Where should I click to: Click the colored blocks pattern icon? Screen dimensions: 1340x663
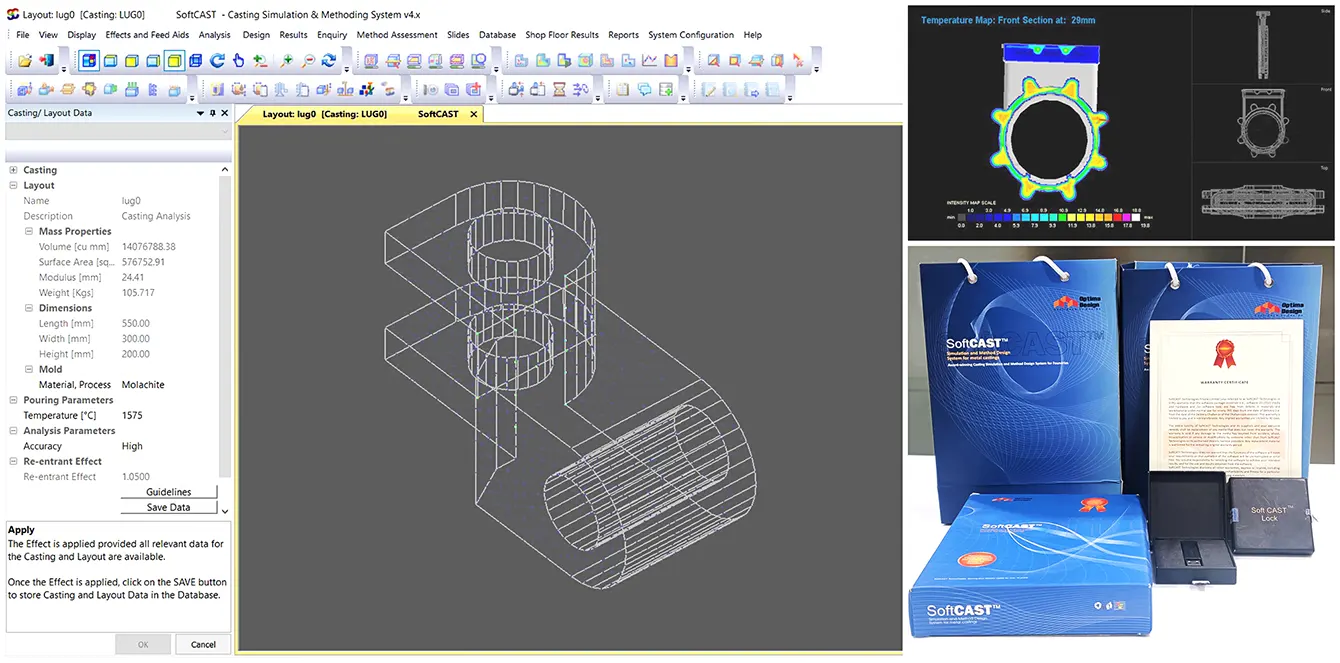(x=367, y=89)
